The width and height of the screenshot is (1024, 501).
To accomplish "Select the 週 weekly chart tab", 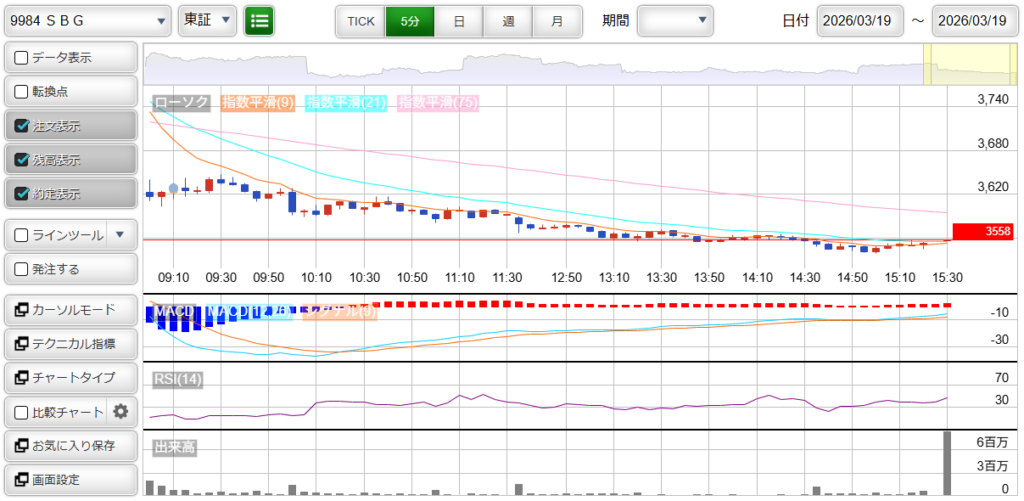I will pos(508,20).
